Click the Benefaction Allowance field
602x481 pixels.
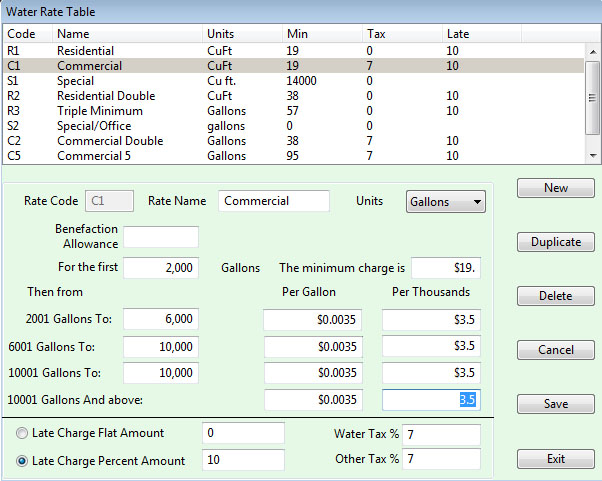point(161,237)
